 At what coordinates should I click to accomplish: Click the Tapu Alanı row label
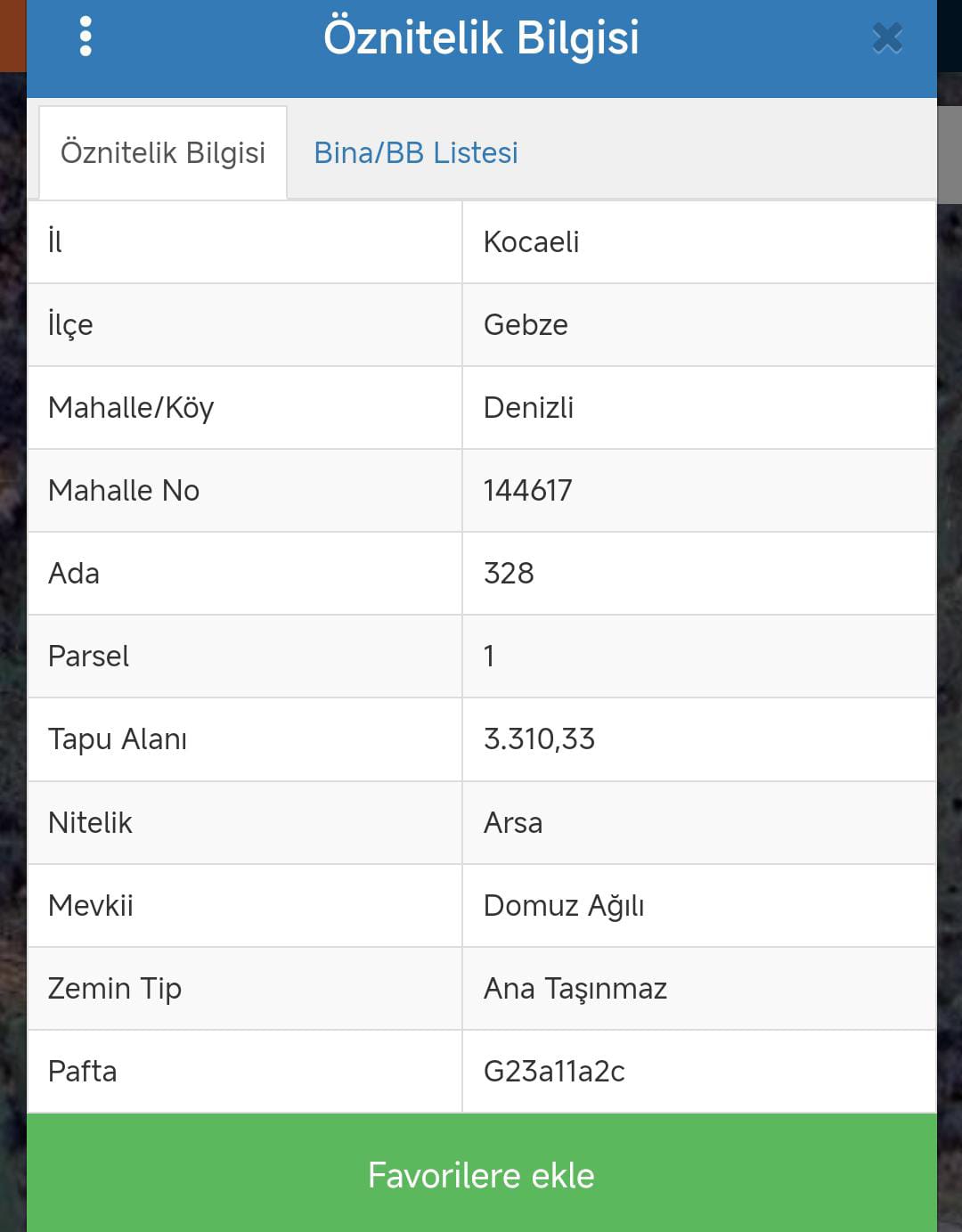coord(118,738)
